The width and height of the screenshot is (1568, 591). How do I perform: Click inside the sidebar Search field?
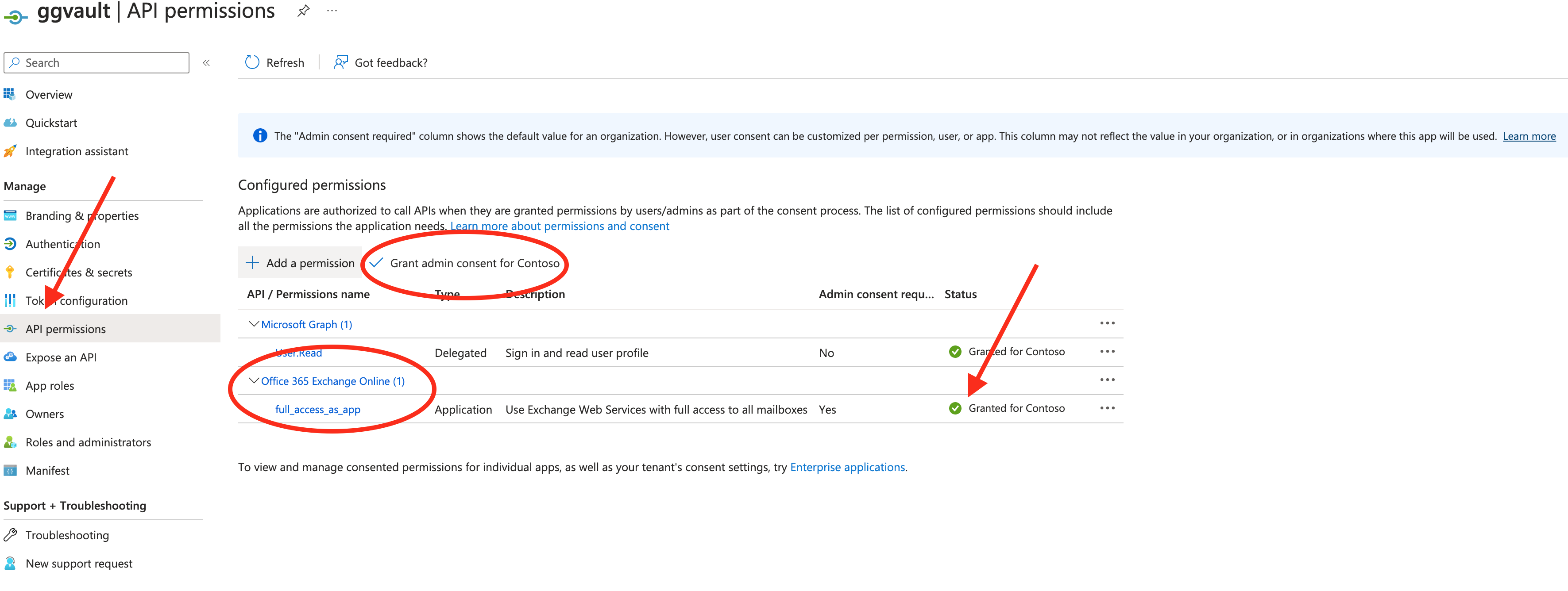pyautogui.click(x=96, y=62)
